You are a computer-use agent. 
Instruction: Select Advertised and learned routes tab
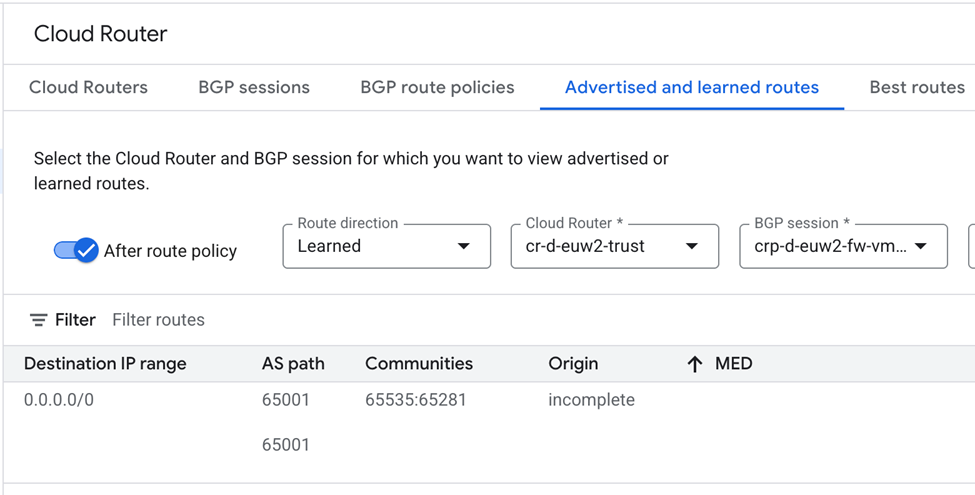(692, 87)
